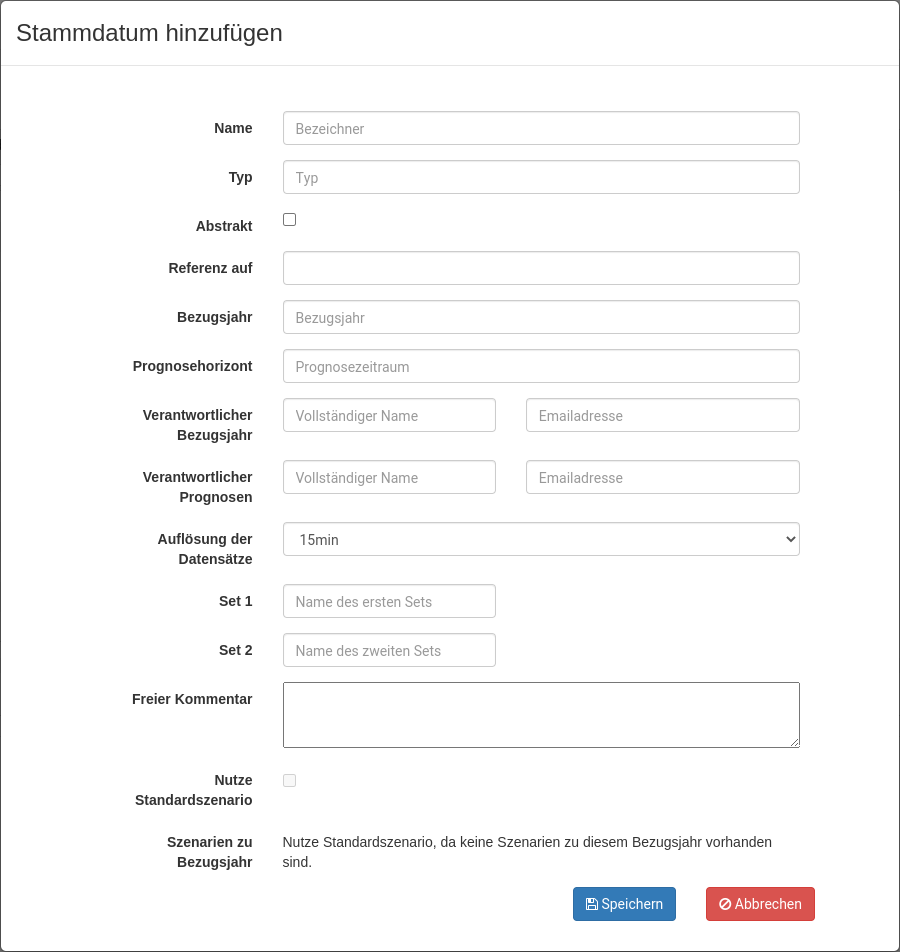Focus the Set 1 name field
900x952 pixels.
[x=389, y=601]
